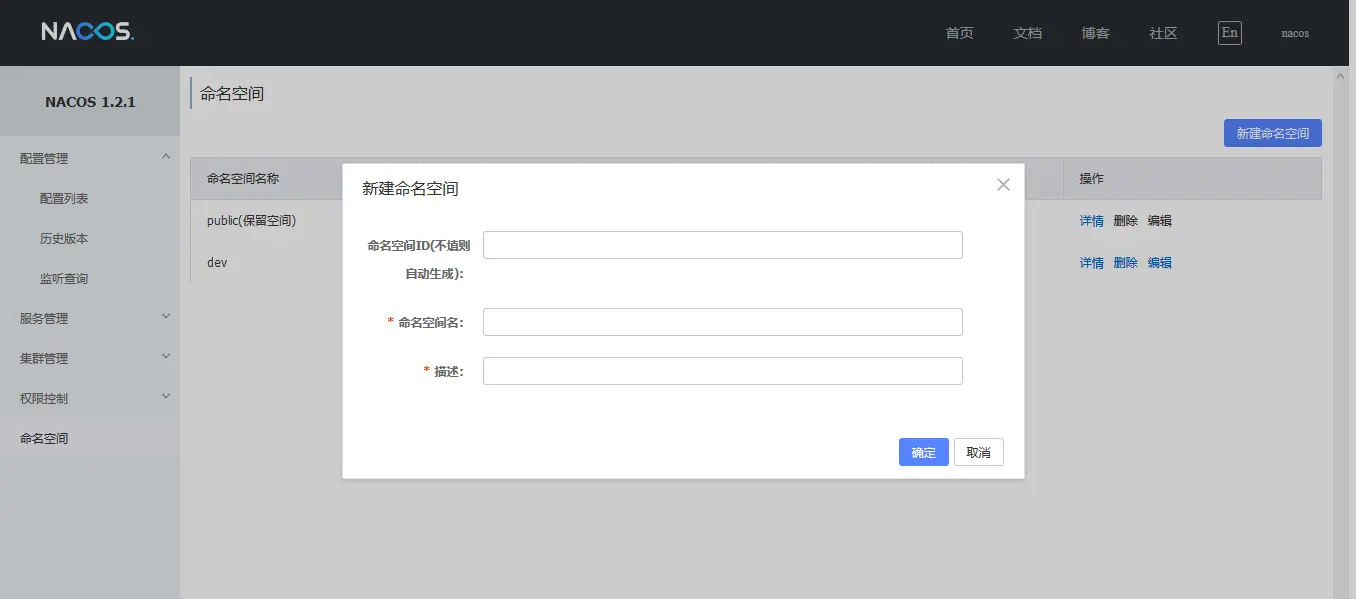The image size is (1356, 599).
Task: Open 历史版本 in the sidebar
Action: point(64,238)
